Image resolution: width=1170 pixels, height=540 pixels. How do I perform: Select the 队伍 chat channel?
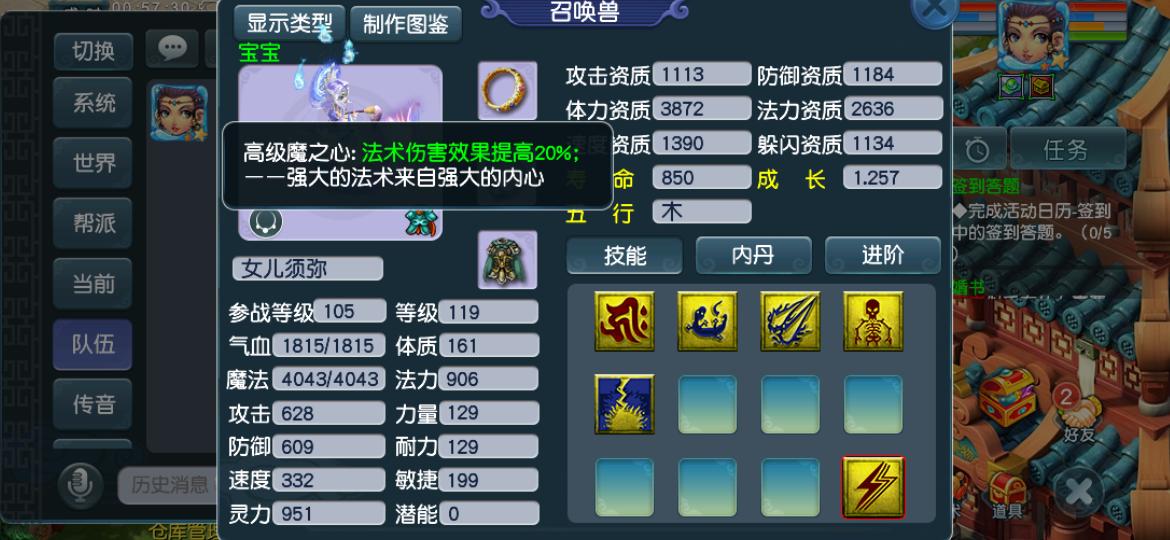(93, 344)
